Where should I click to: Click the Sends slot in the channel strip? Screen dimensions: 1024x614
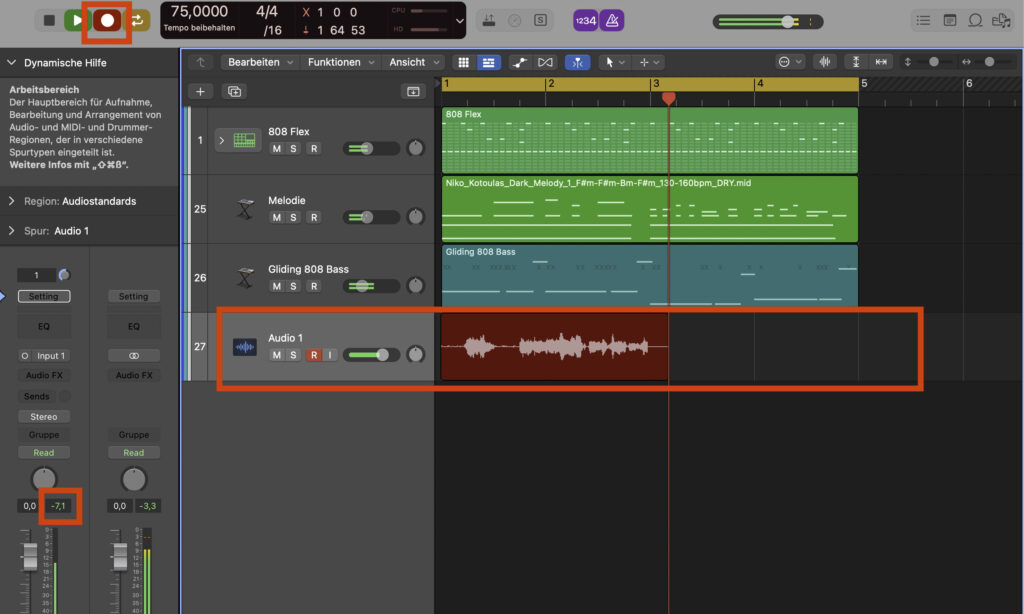(37, 396)
